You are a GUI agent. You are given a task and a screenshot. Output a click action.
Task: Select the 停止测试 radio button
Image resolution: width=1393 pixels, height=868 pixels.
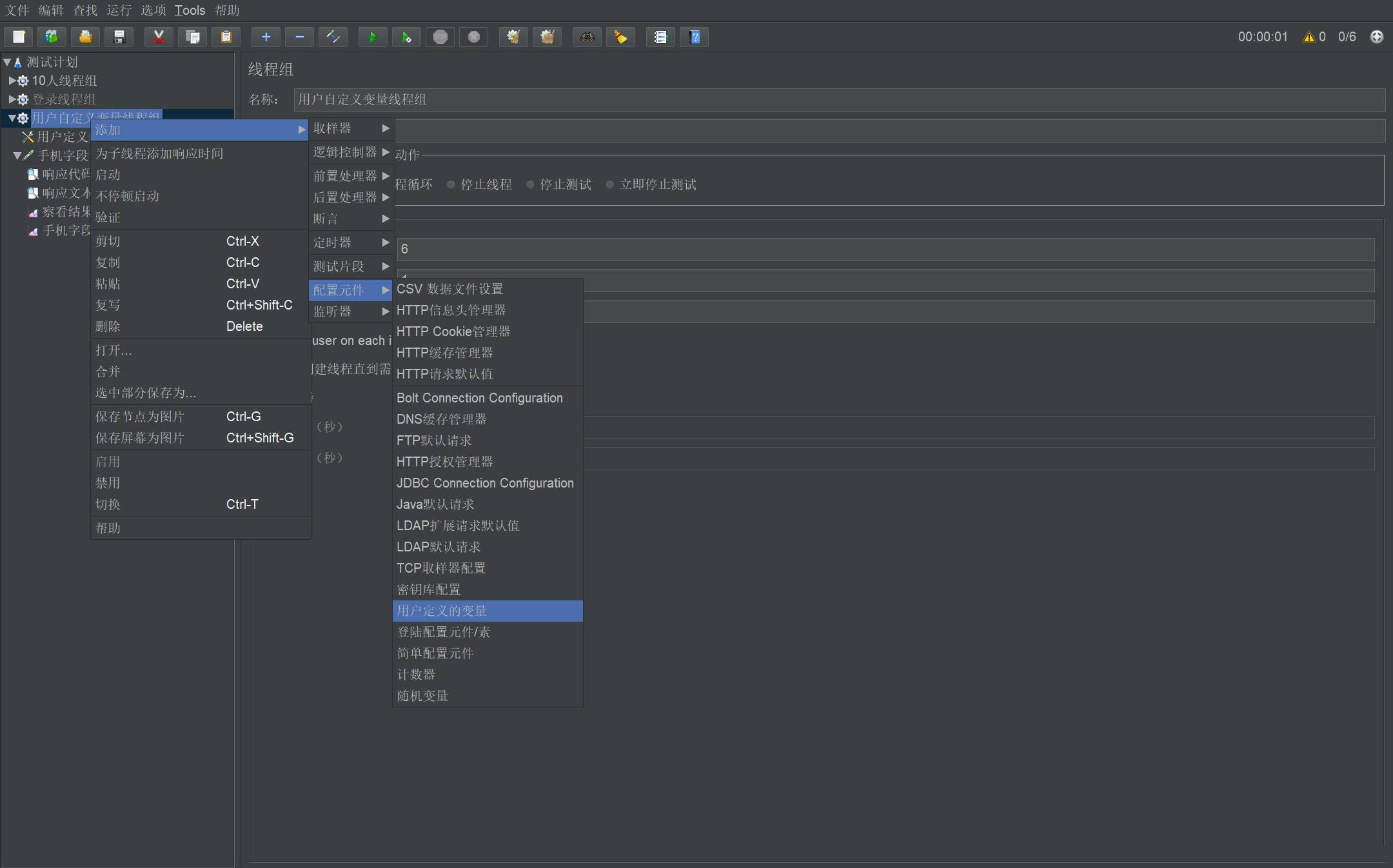[530, 185]
